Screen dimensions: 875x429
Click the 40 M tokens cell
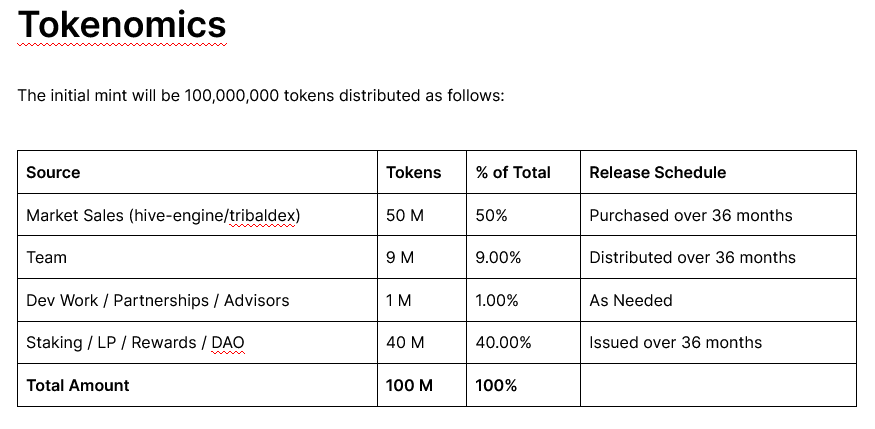pyautogui.click(x=422, y=343)
